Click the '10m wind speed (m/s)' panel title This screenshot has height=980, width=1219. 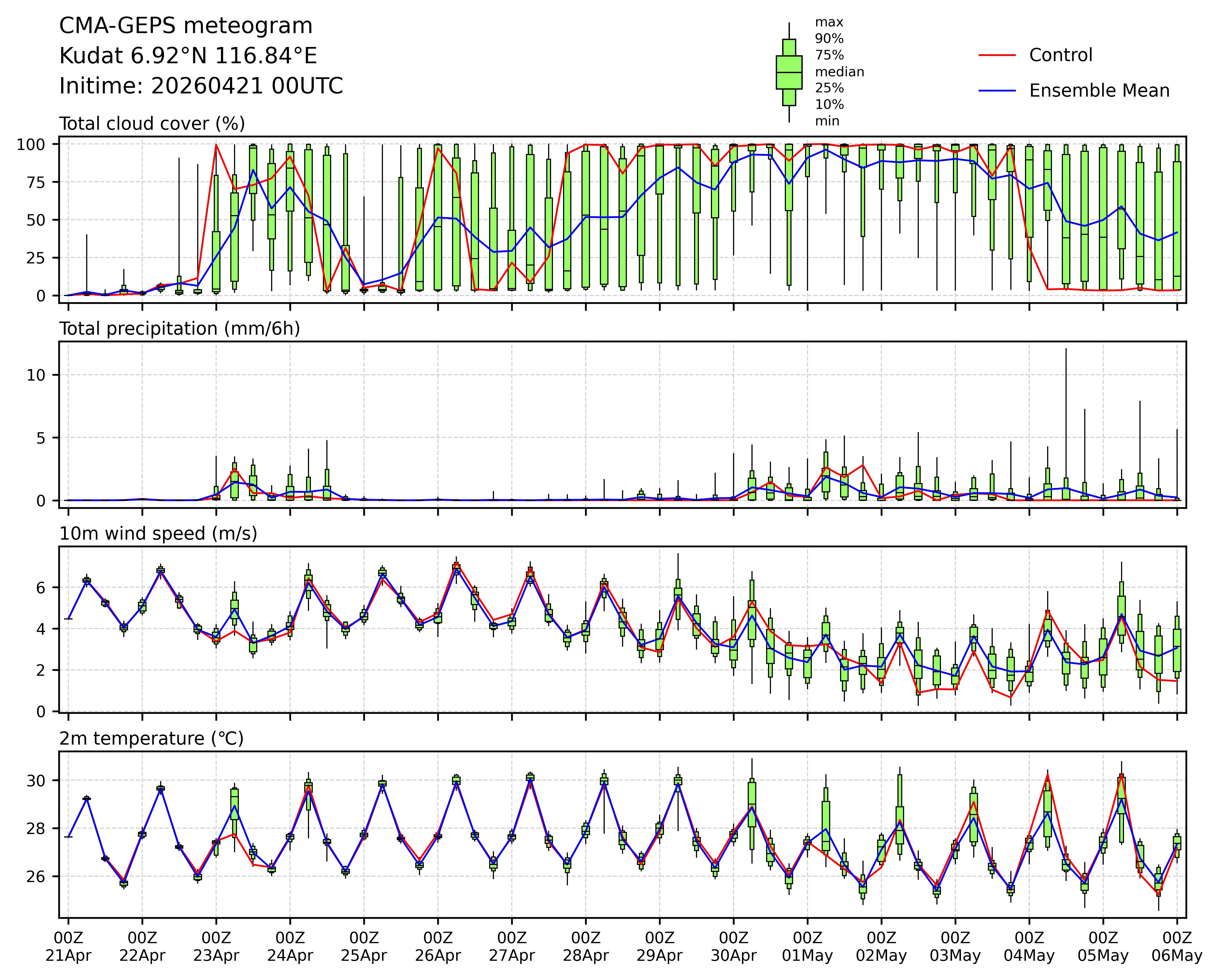[x=158, y=534]
